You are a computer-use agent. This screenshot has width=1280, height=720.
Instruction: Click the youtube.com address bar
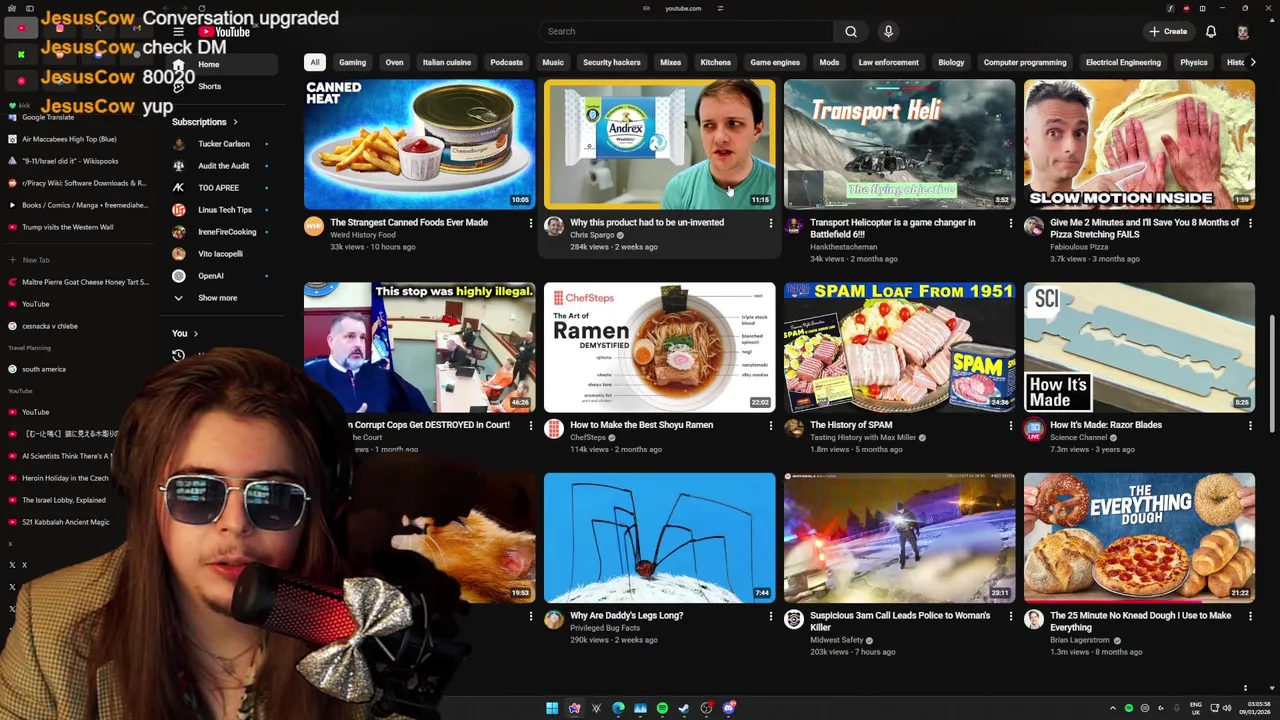tap(683, 8)
